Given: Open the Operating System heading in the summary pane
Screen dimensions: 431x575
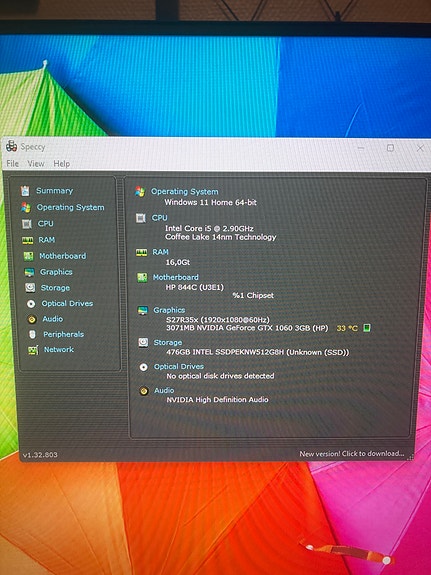Looking at the screenshot, I should click(185, 191).
